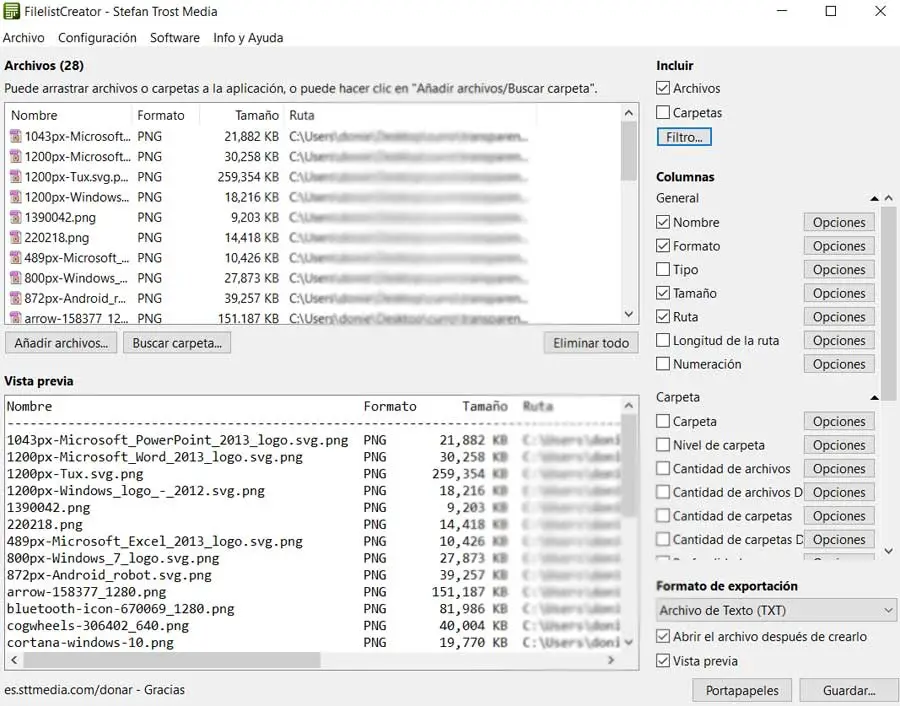Toggle the Vista previa checkbox

663,661
